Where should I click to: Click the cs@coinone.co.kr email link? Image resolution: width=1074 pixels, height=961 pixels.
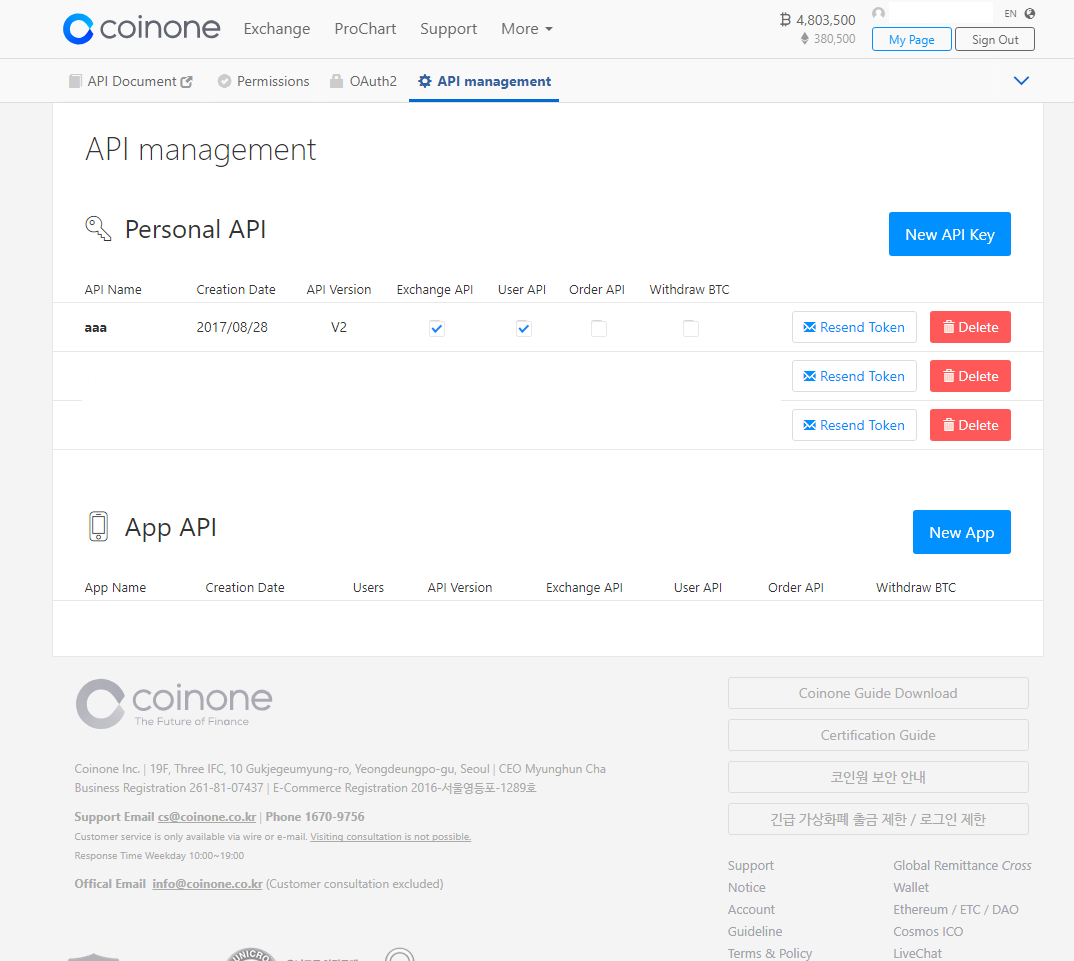coord(207,817)
